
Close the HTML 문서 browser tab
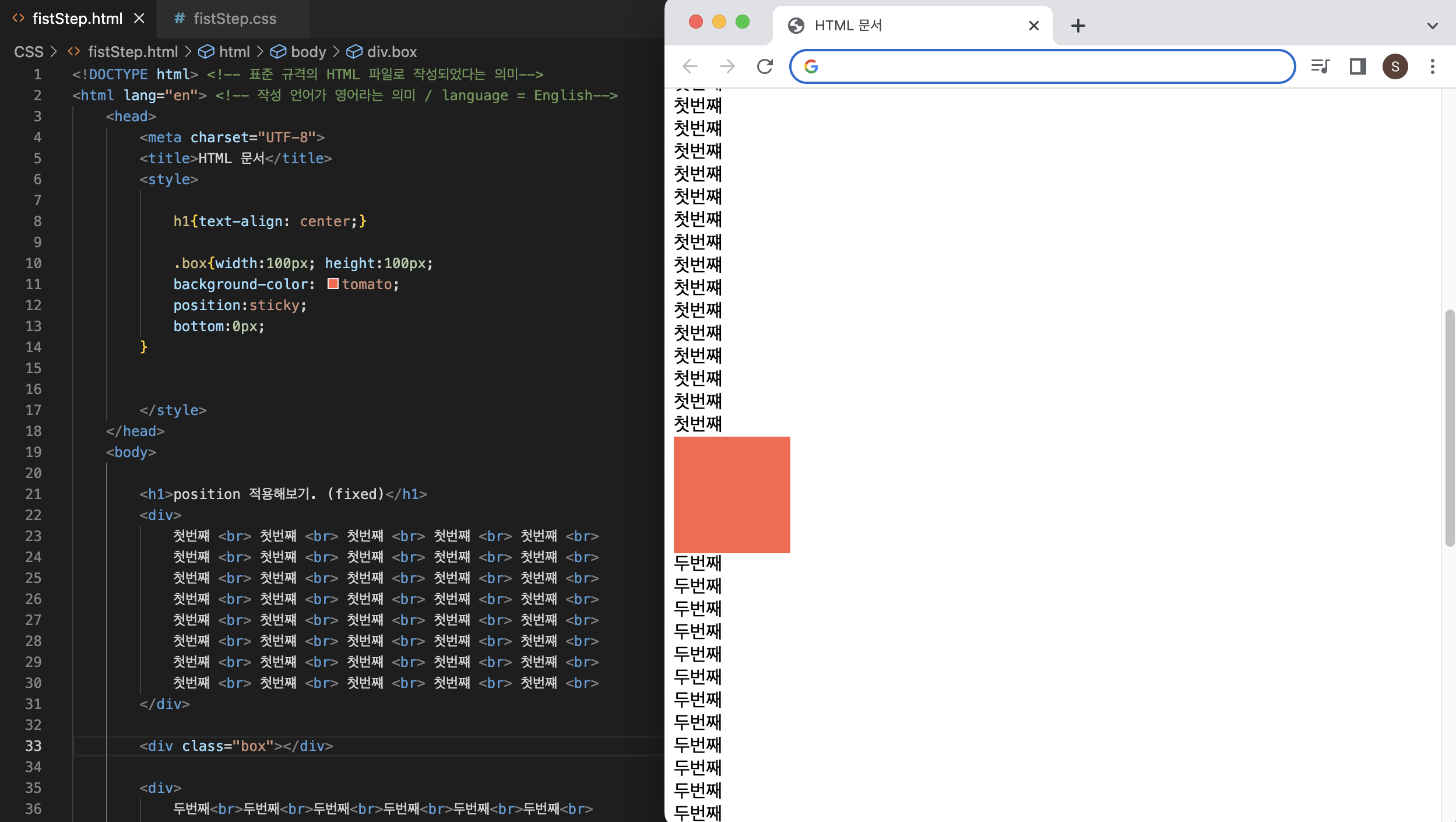tap(1034, 26)
